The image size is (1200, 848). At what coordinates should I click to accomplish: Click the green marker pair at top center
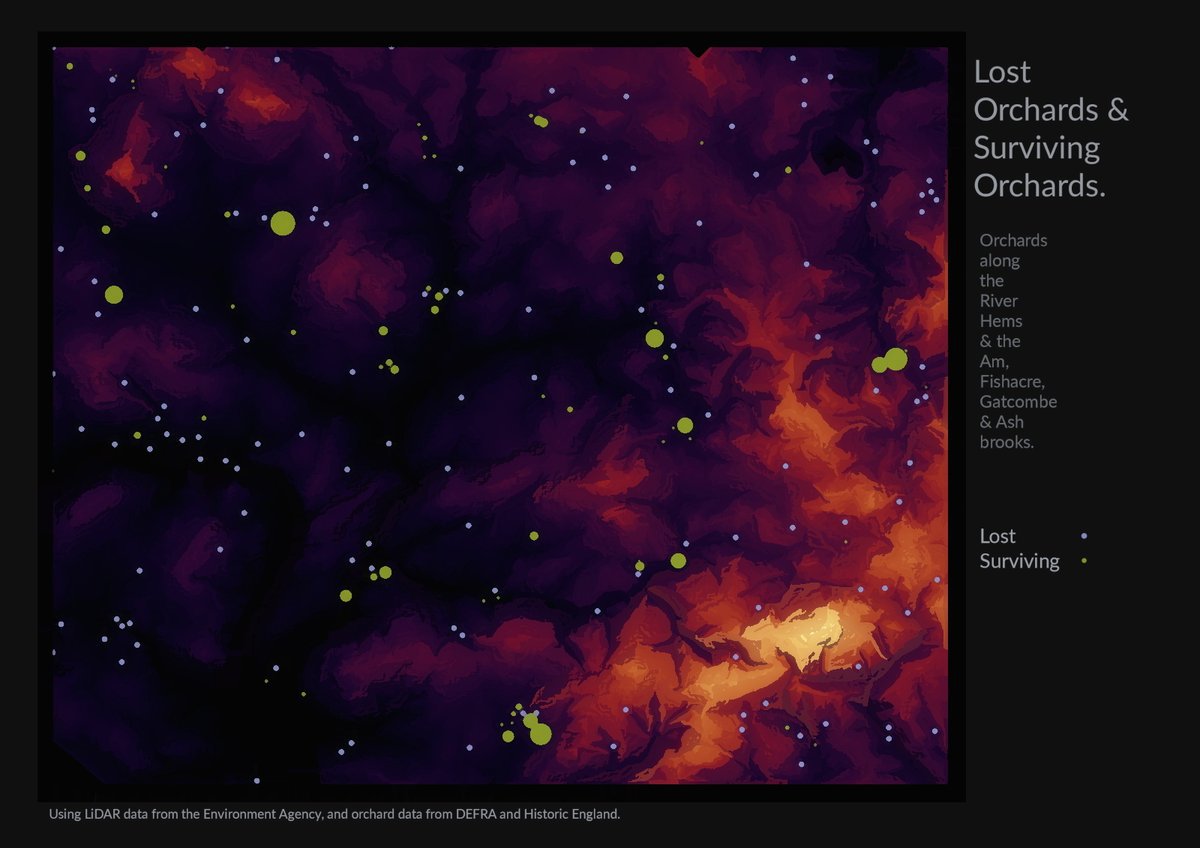click(x=541, y=121)
